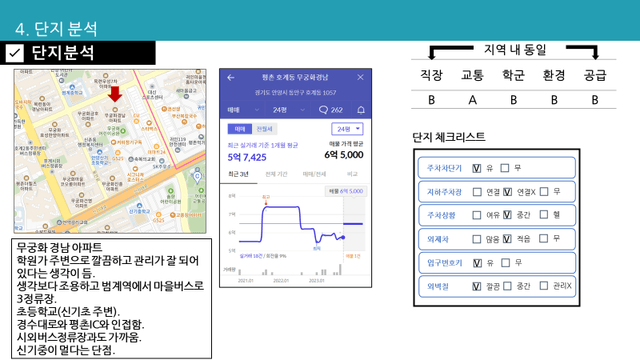640x360 pixels.
Task: Check 헬 in the 주차상황 row
Action: [544, 214]
